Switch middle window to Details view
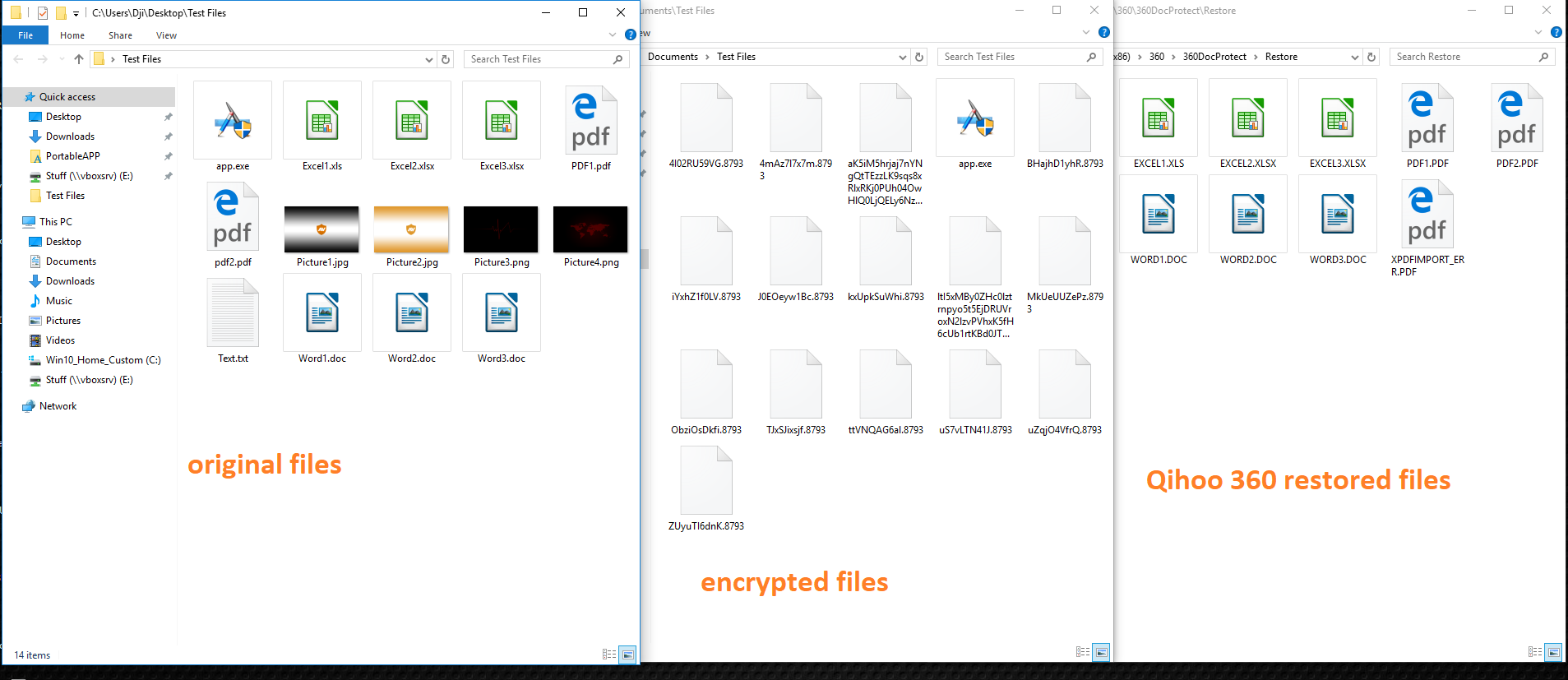Screen dimensions: 1568x680 click(x=1083, y=652)
